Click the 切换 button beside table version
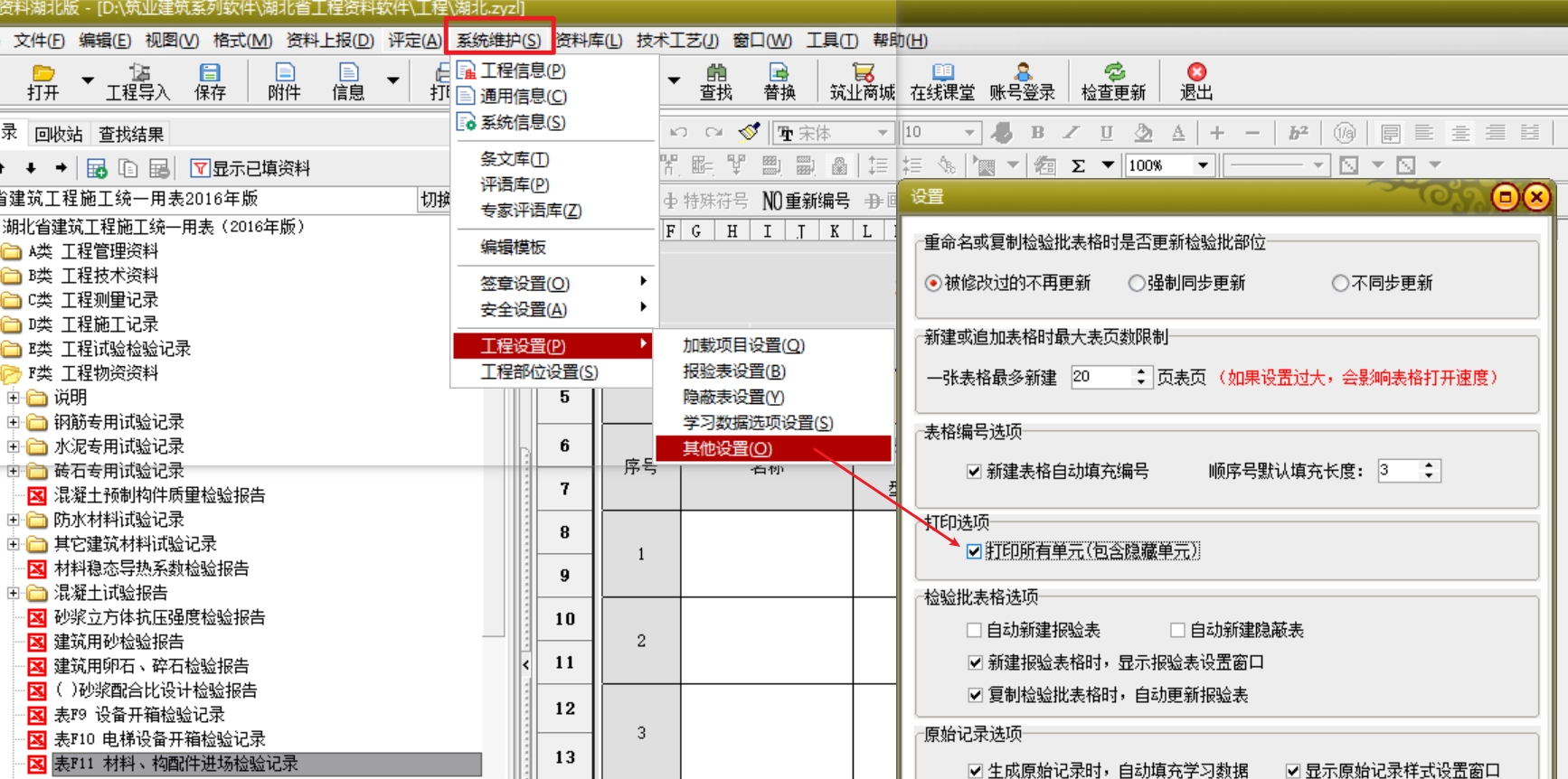Viewport: 1568px width, 779px height. click(x=435, y=200)
